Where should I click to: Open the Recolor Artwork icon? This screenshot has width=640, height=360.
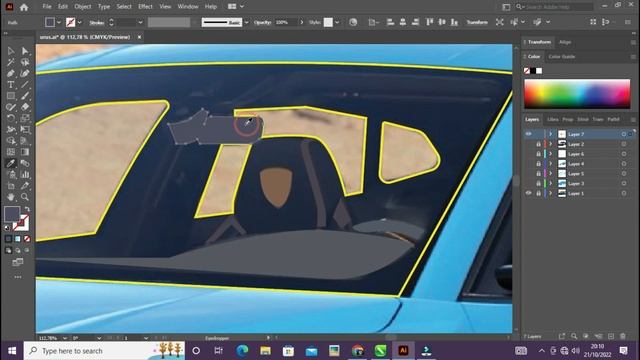click(x=353, y=22)
